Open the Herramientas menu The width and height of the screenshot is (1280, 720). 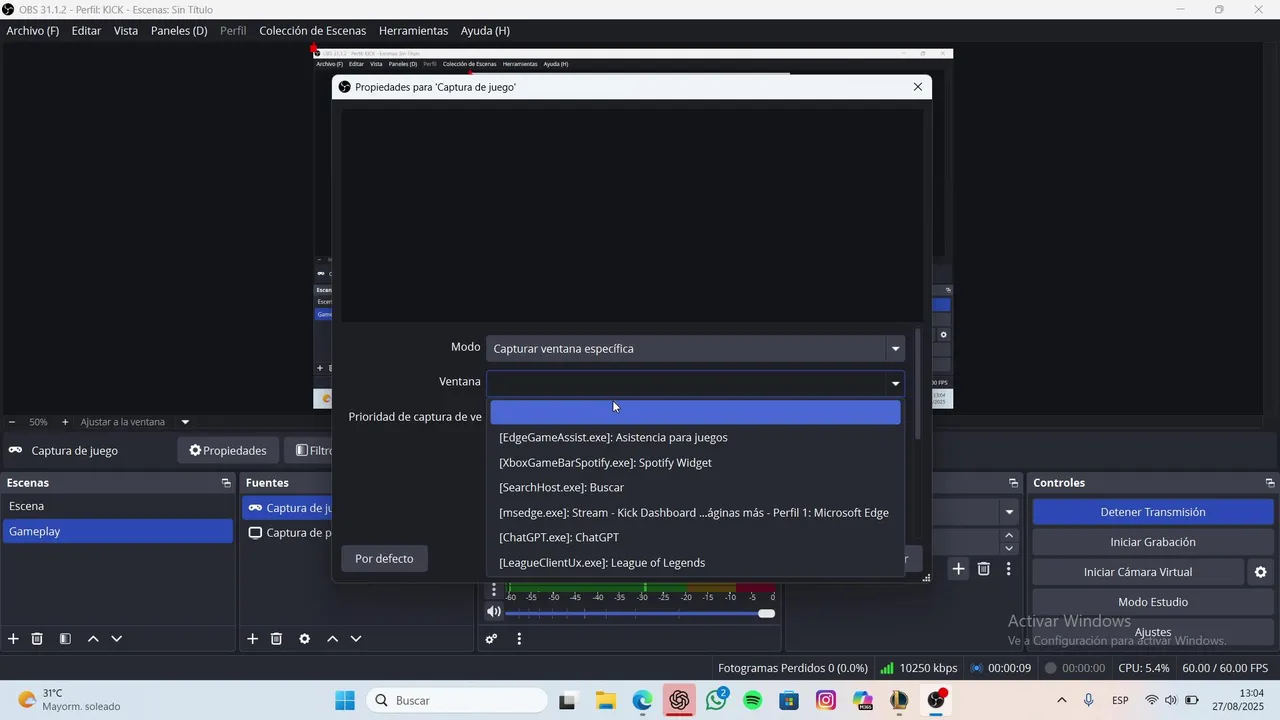[413, 31]
